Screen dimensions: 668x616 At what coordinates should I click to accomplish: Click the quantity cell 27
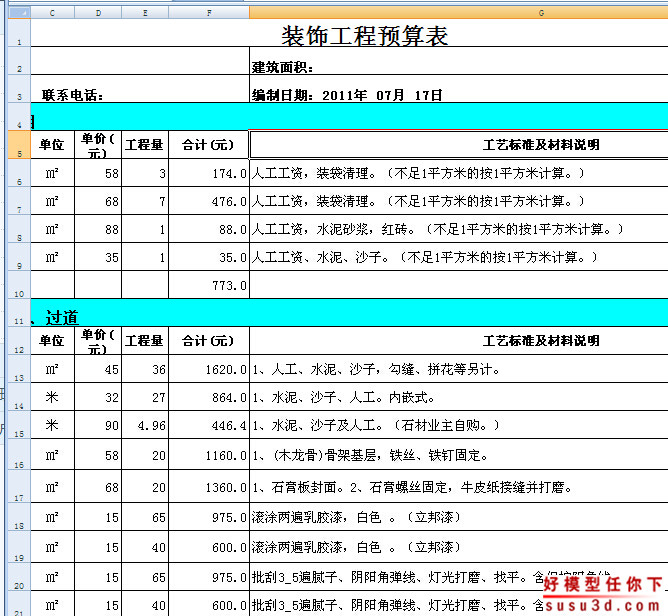[145, 397]
